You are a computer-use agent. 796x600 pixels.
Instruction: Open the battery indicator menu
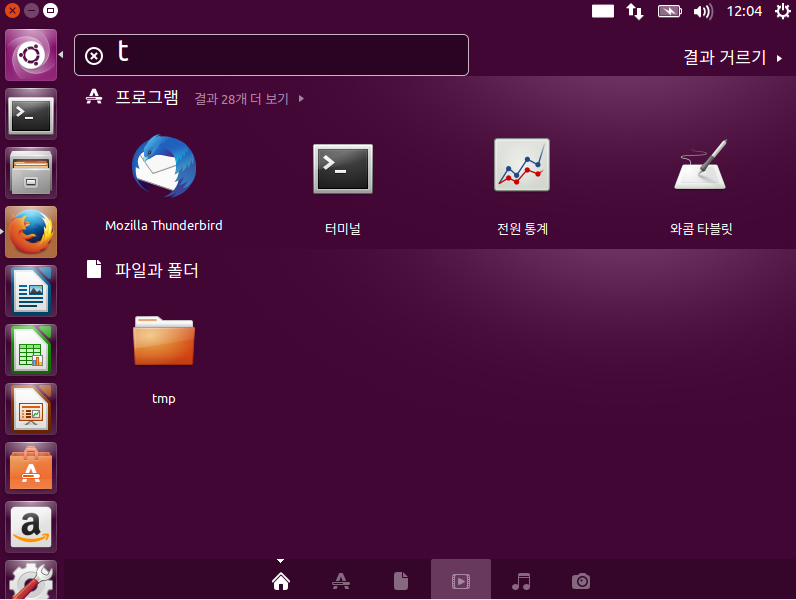click(x=670, y=11)
